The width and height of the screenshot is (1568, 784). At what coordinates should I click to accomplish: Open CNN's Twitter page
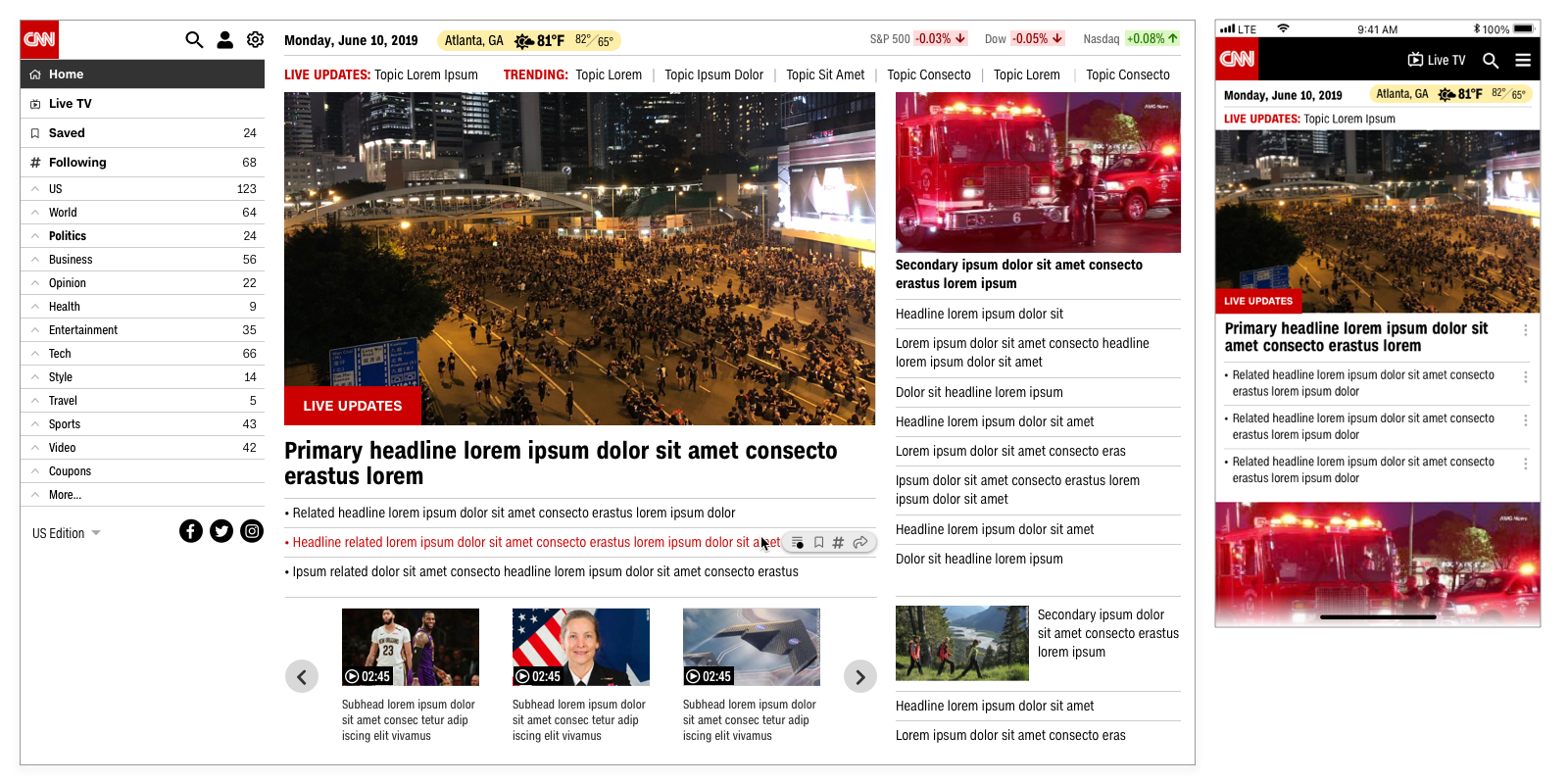[x=221, y=531]
